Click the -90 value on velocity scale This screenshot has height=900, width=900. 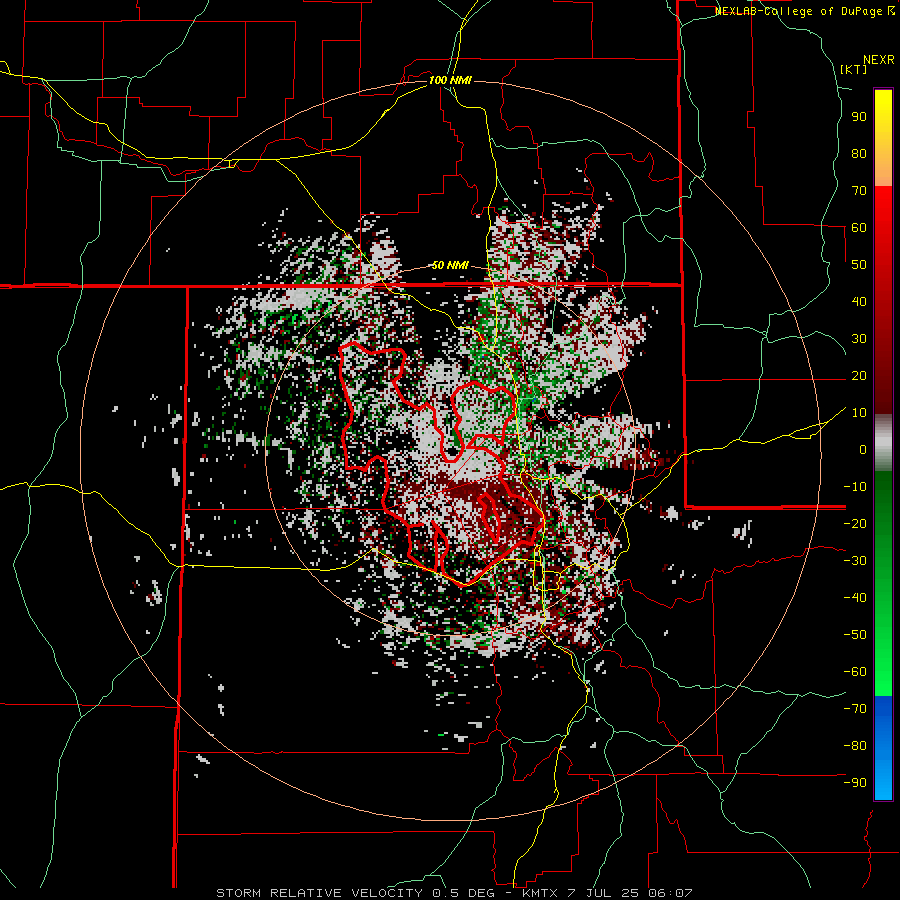[x=855, y=783]
